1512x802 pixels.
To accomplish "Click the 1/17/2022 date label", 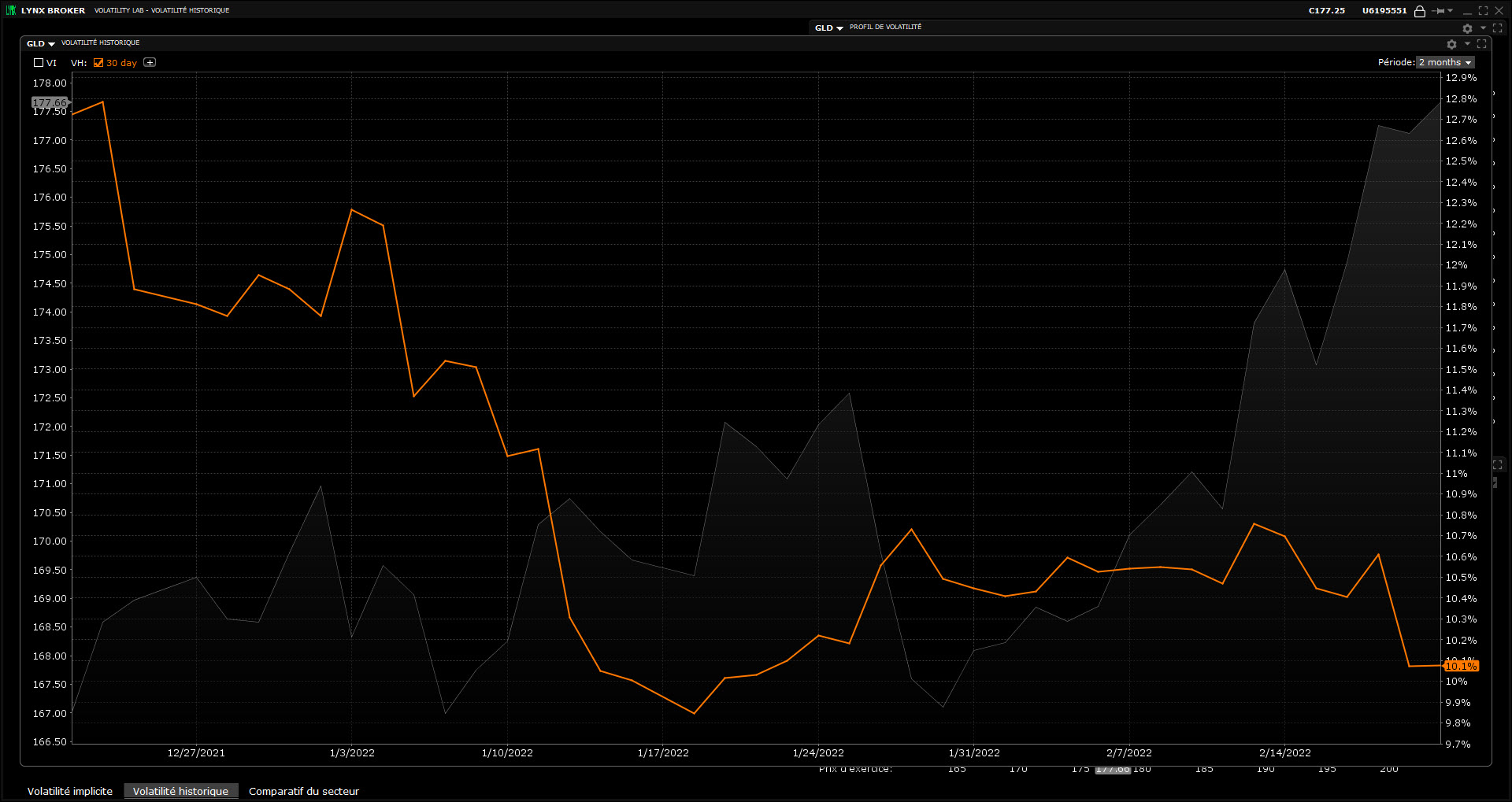I will (663, 752).
